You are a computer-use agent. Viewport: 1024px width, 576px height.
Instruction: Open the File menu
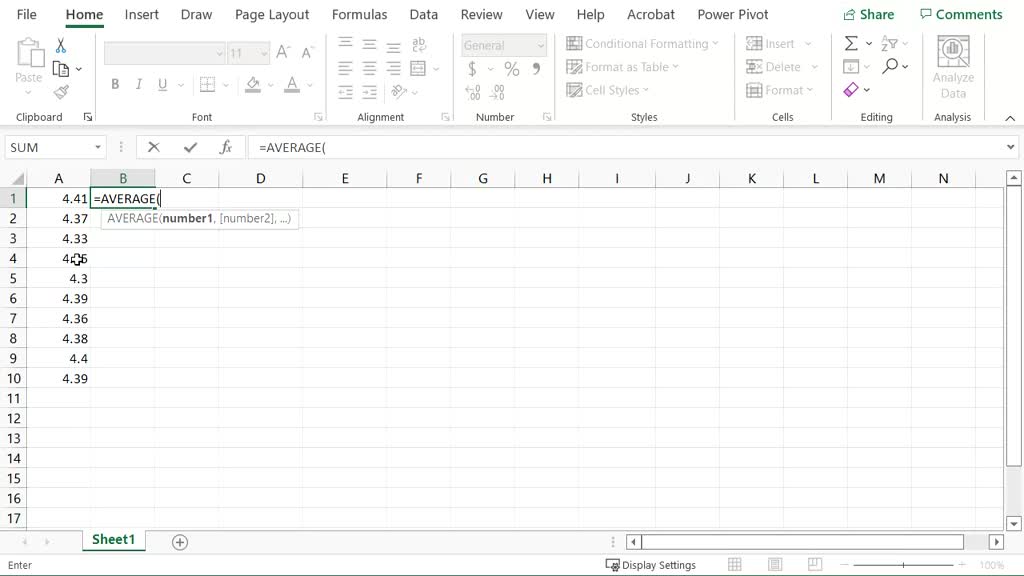[26, 14]
